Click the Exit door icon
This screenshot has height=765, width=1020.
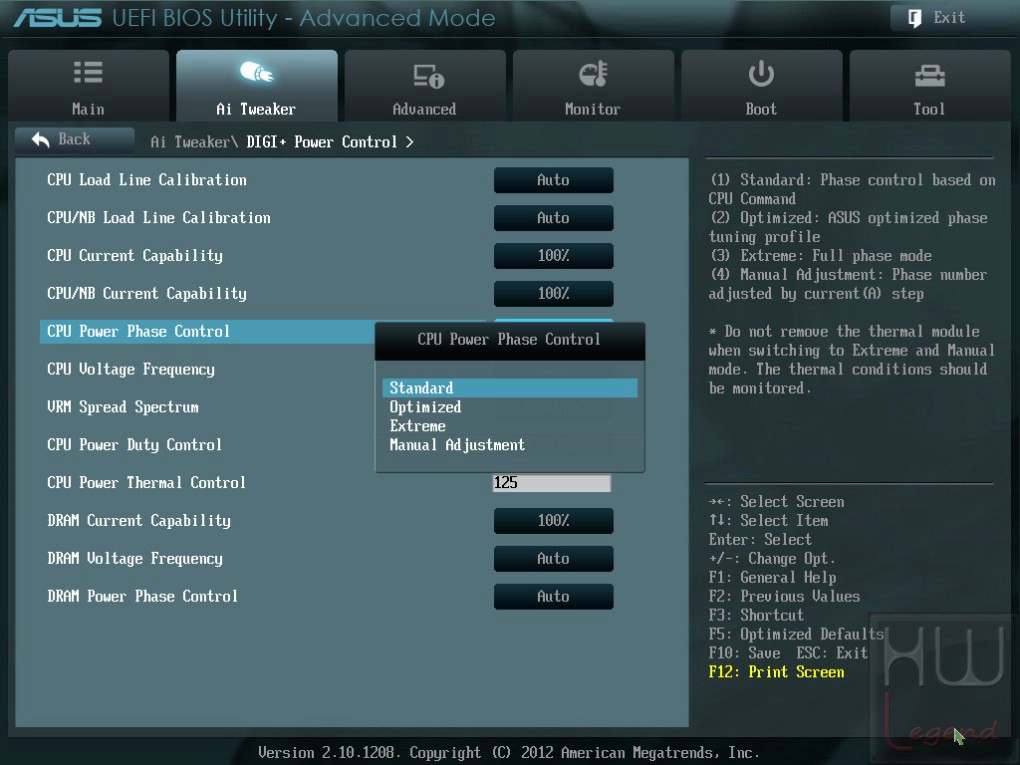(914, 18)
